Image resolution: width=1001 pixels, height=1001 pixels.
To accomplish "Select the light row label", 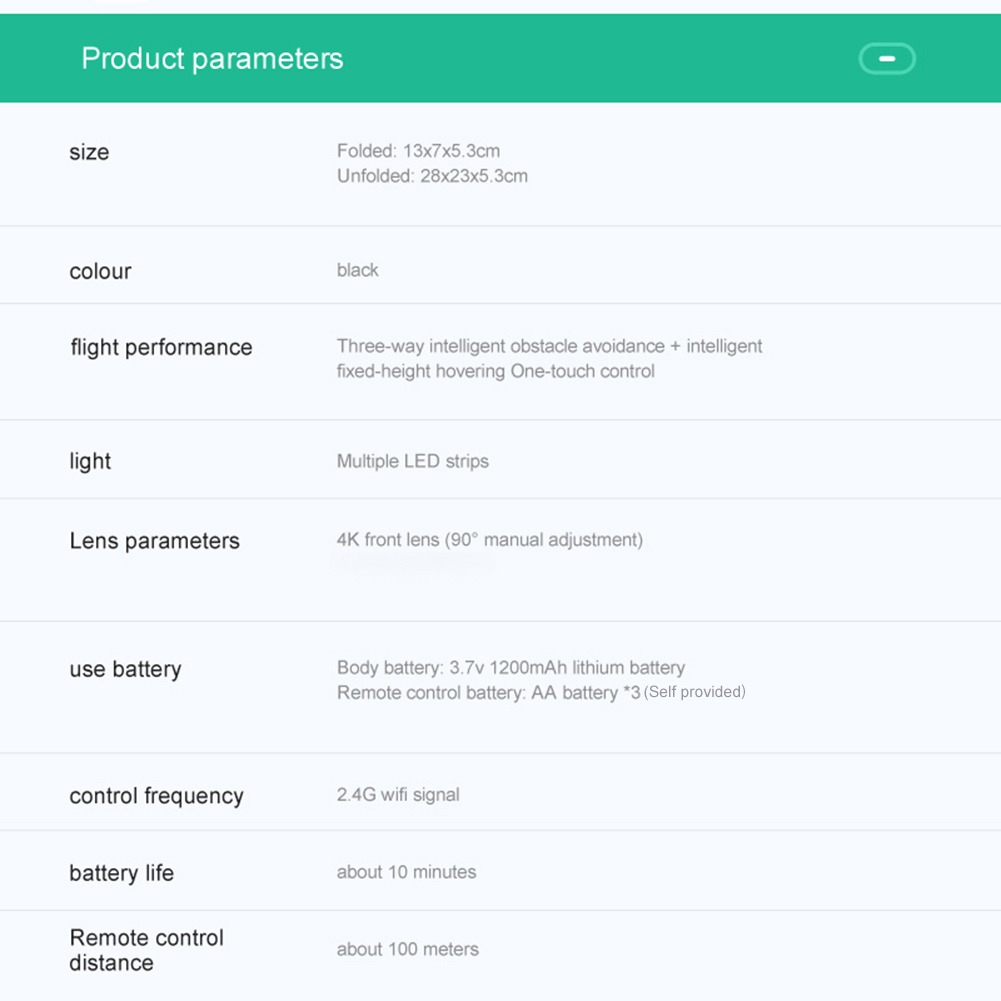I will click(90, 461).
